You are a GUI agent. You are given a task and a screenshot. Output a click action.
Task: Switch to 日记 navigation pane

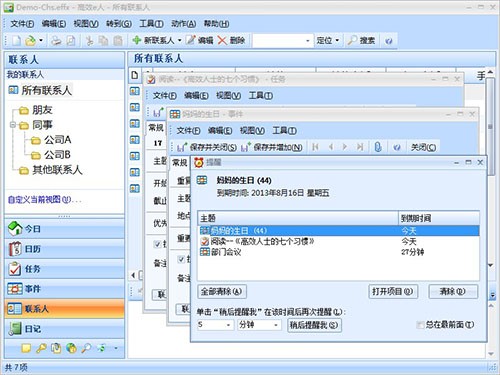64,329
